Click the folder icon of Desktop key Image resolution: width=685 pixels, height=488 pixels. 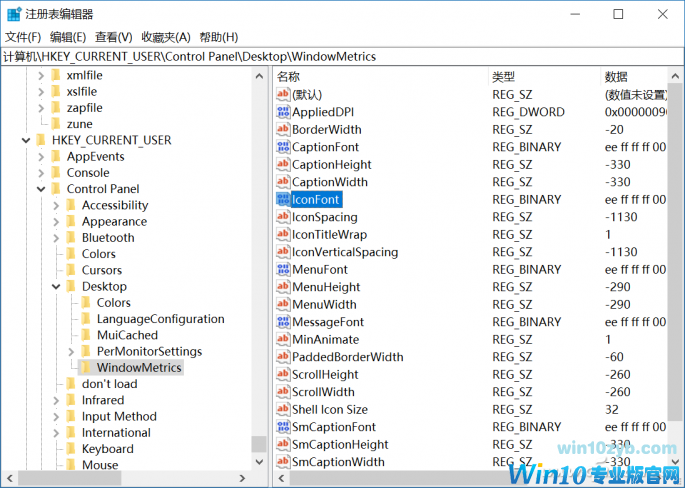pyautogui.click(x=71, y=286)
